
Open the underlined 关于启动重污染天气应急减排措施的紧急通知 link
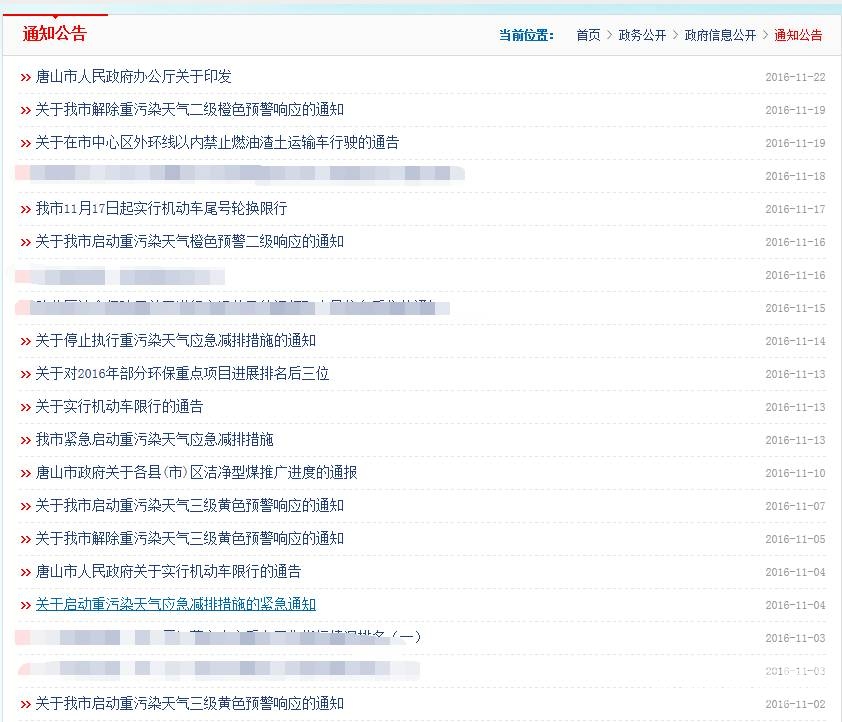175,604
